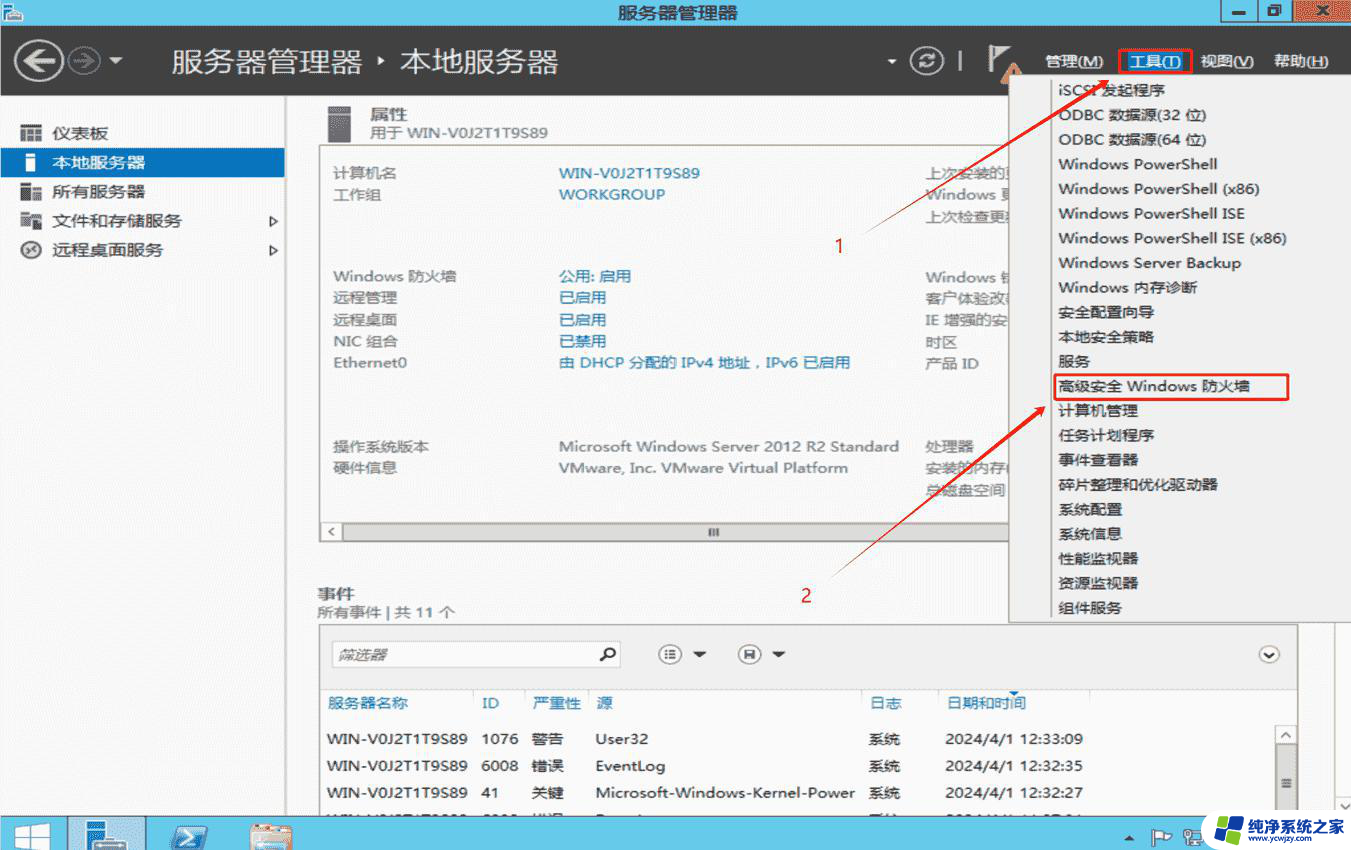Expand the 文件和存储服务 arrow
1351x850 pixels.
click(273, 221)
